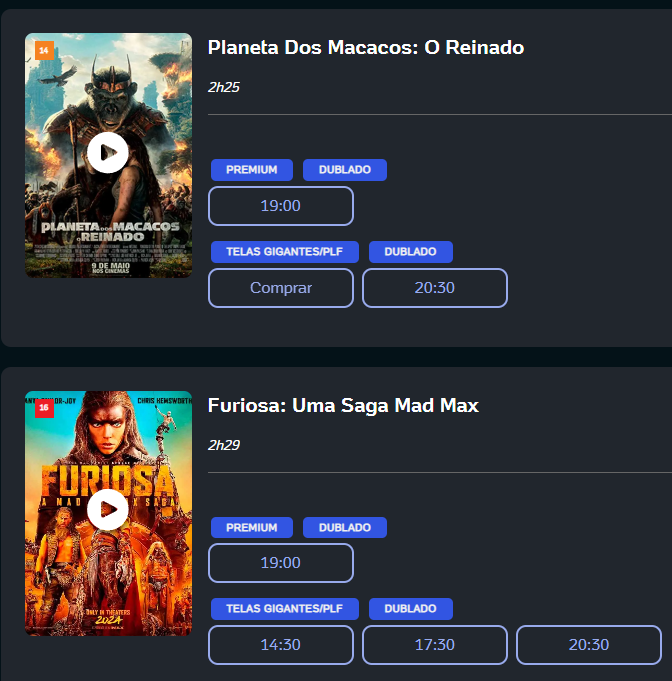Select Planeta Dos Macacos Premium 19:00 session
Viewport: 672px width, 681px height.
click(x=280, y=206)
